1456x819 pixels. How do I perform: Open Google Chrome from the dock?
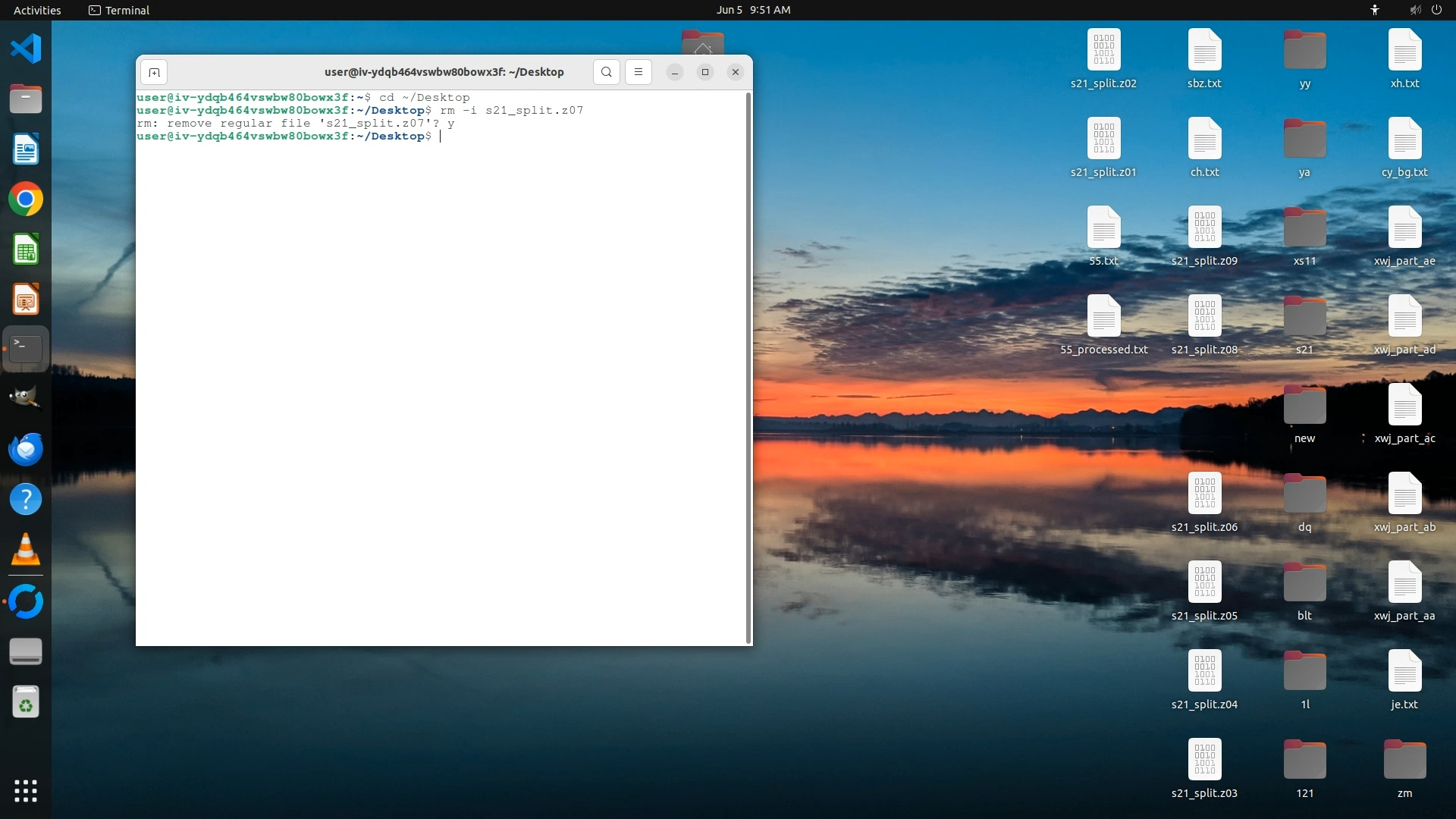[26, 199]
